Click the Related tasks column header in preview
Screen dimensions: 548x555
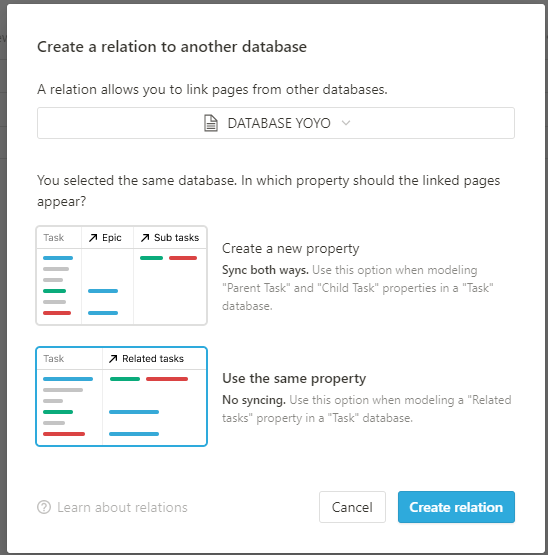pos(154,359)
